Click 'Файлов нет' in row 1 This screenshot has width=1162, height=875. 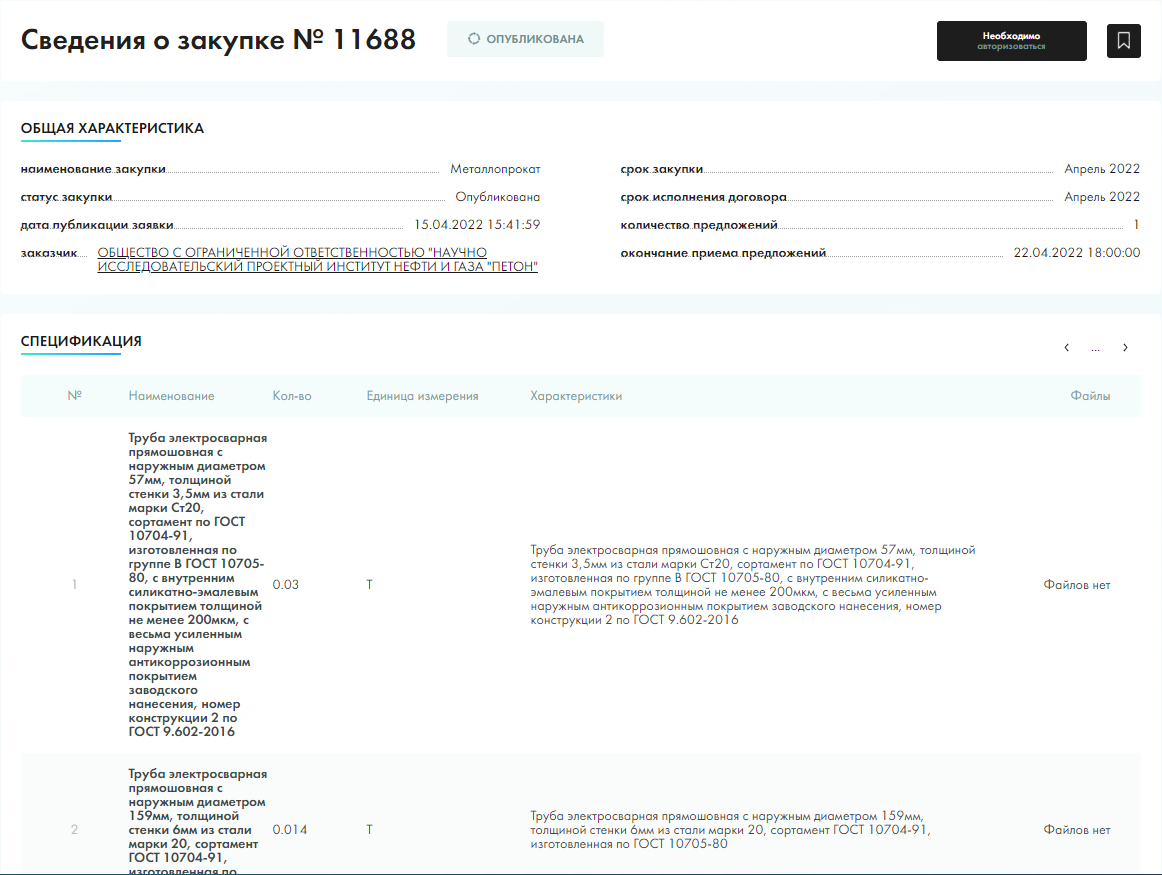(x=1077, y=585)
